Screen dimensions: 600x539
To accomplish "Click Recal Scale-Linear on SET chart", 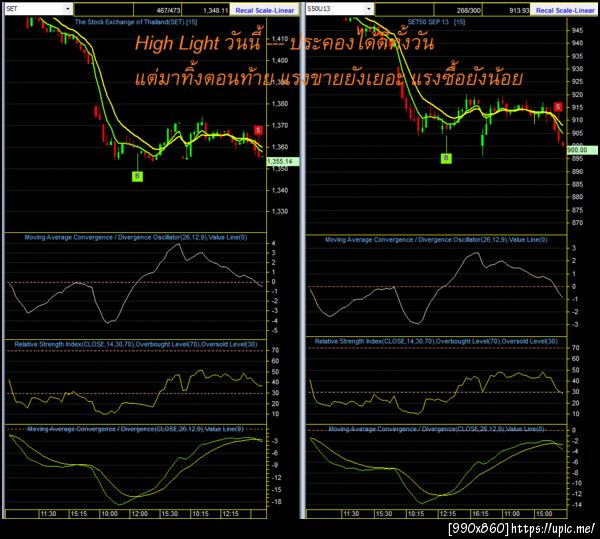I will [265, 10].
